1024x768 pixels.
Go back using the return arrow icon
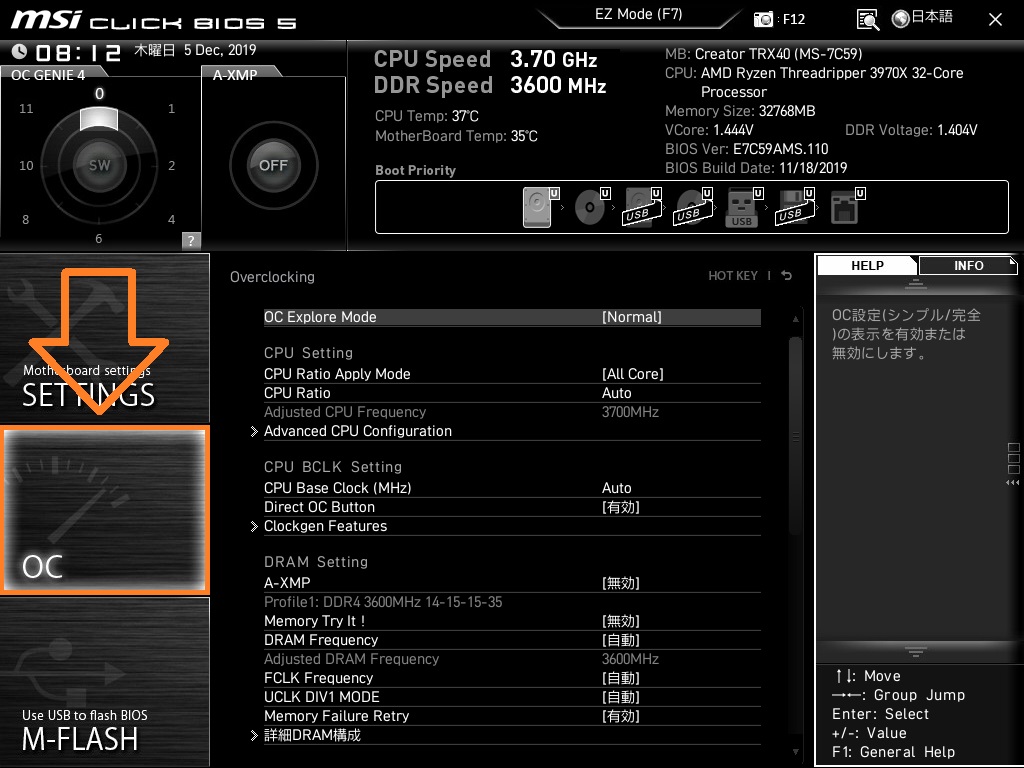(787, 276)
